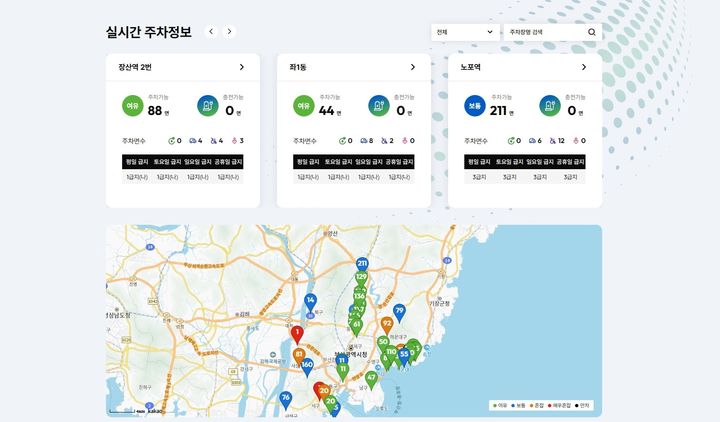This screenshot has width=720, height=422.
Task: Select the red 1 map marker
Action: coord(297,333)
